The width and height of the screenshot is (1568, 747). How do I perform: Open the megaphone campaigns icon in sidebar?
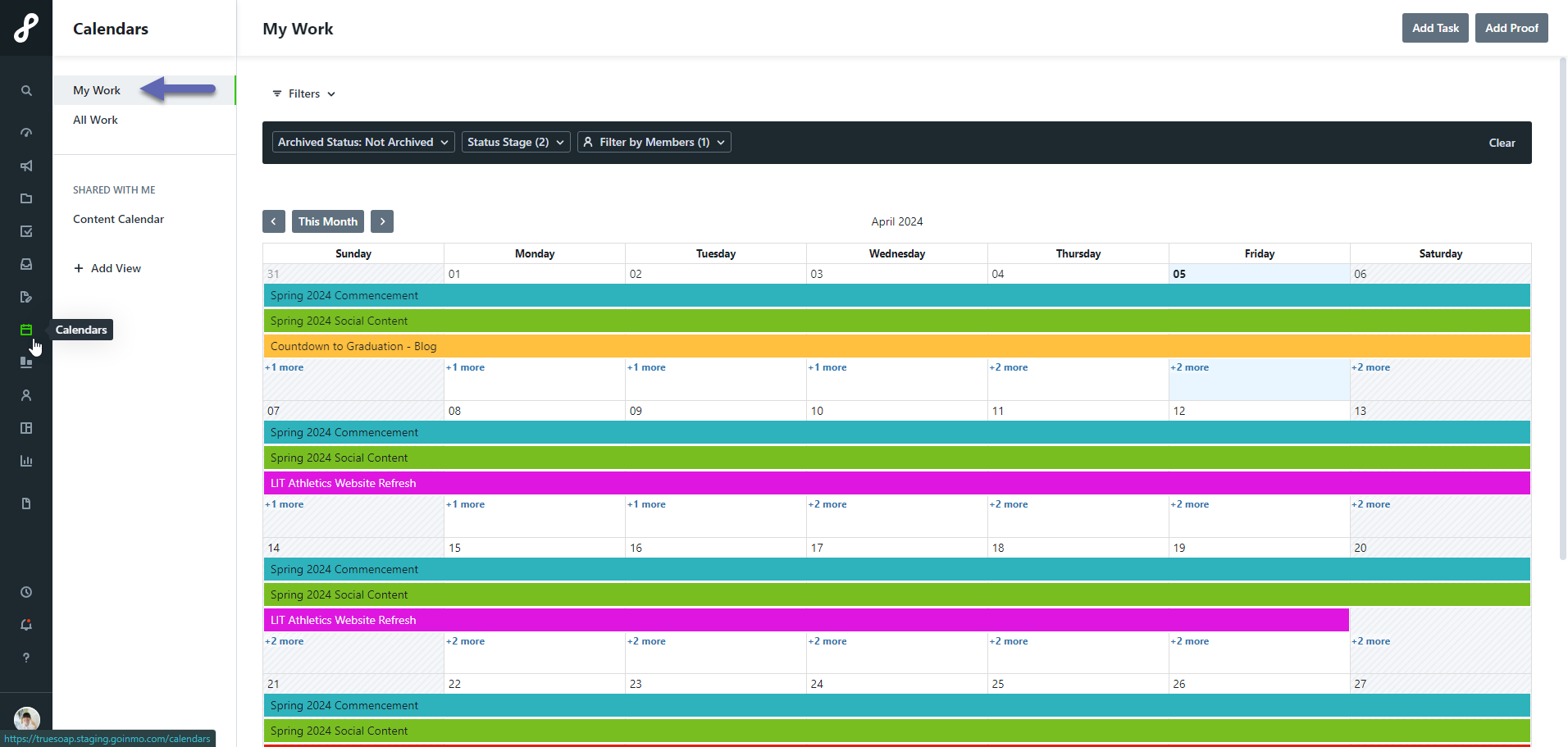point(26,166)
